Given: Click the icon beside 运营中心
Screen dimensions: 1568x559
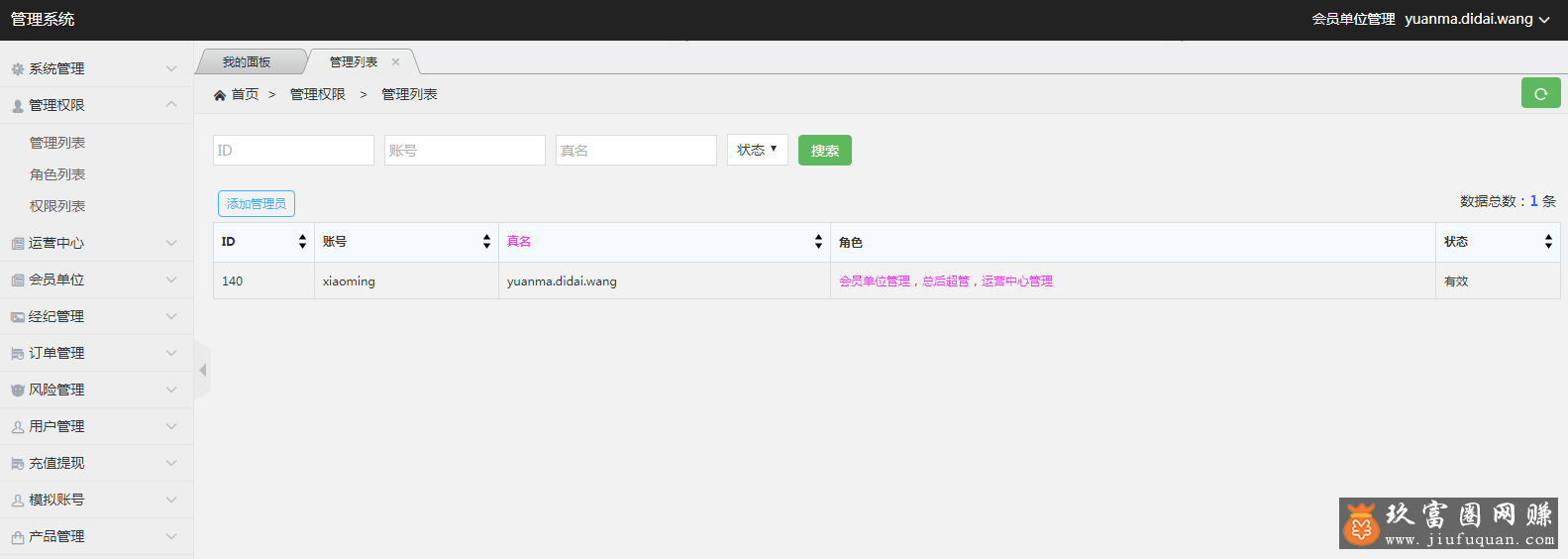Looking at the screenshot, I should pos(18,244).
